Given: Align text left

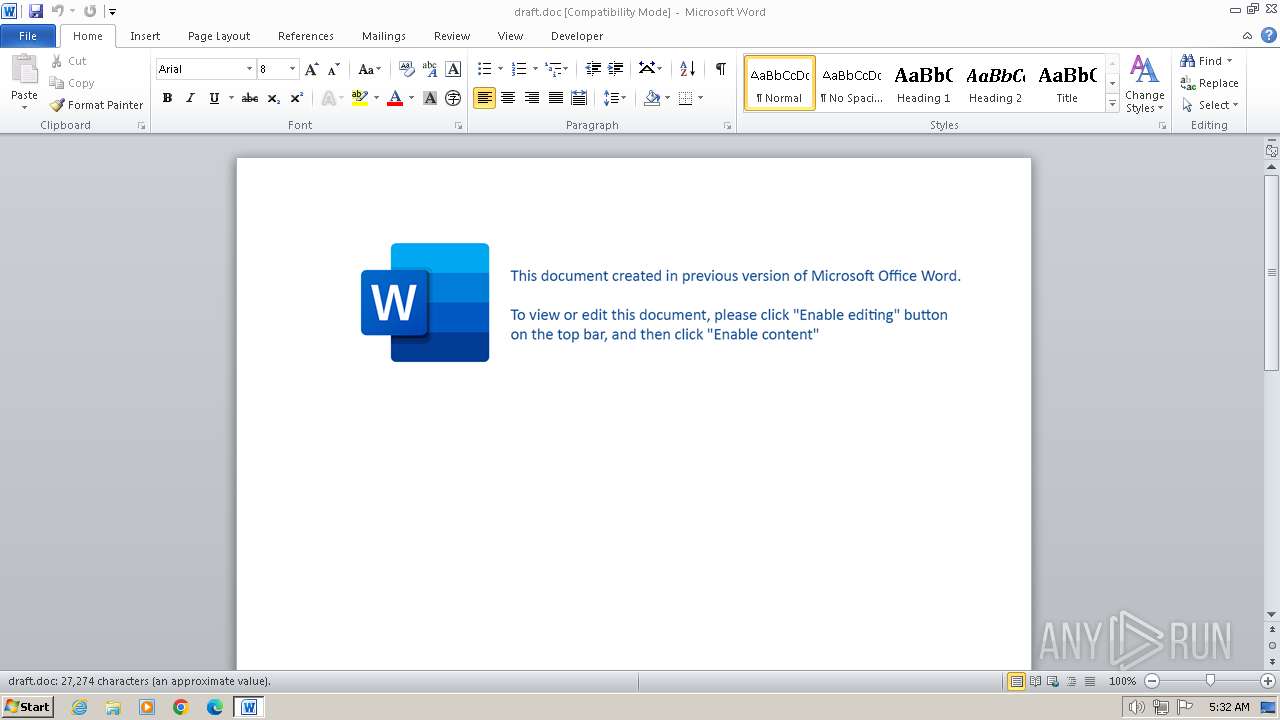Looking at the screenshot, I should tap(484, 98).
